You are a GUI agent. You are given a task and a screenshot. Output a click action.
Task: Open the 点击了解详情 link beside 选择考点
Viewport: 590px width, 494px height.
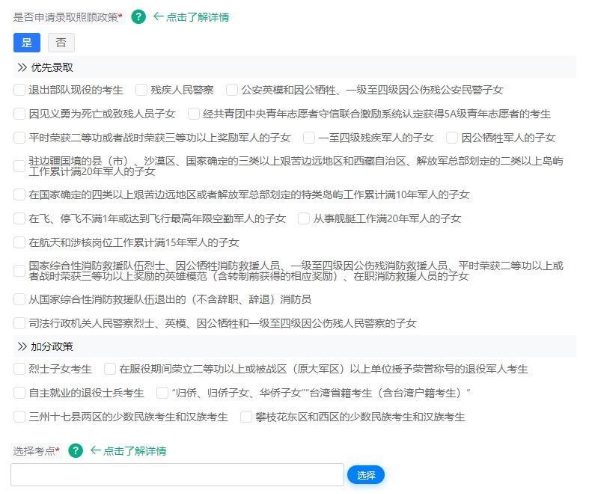pyautogui.click(x=134, y=451)
